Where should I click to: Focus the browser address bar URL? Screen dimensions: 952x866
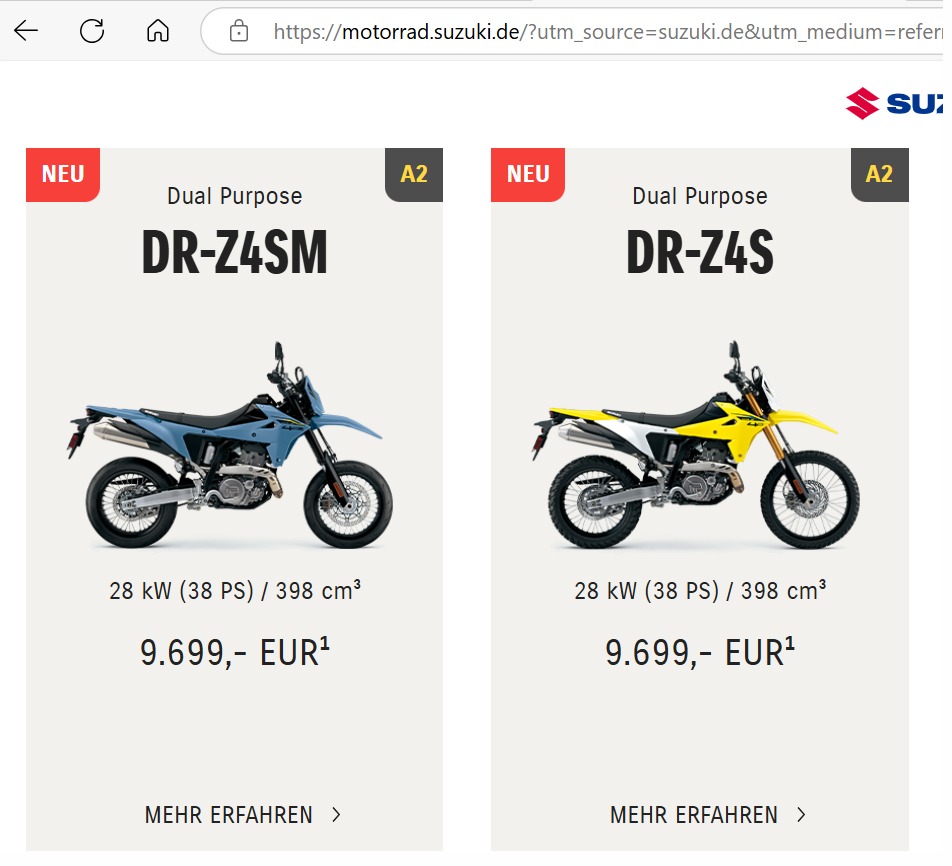pyautogui.click(x=600, y=32)
